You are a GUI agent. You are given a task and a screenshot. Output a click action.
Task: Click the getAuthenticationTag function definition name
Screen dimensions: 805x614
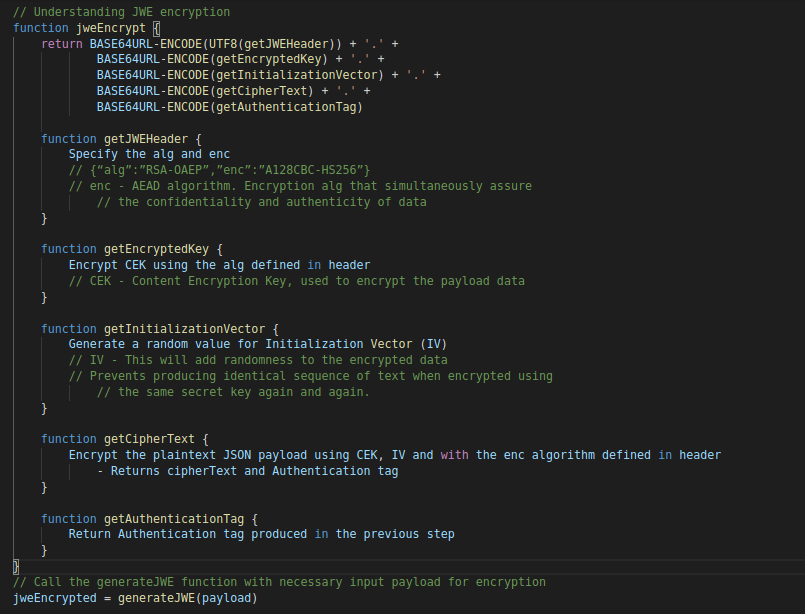click(174, 518)
